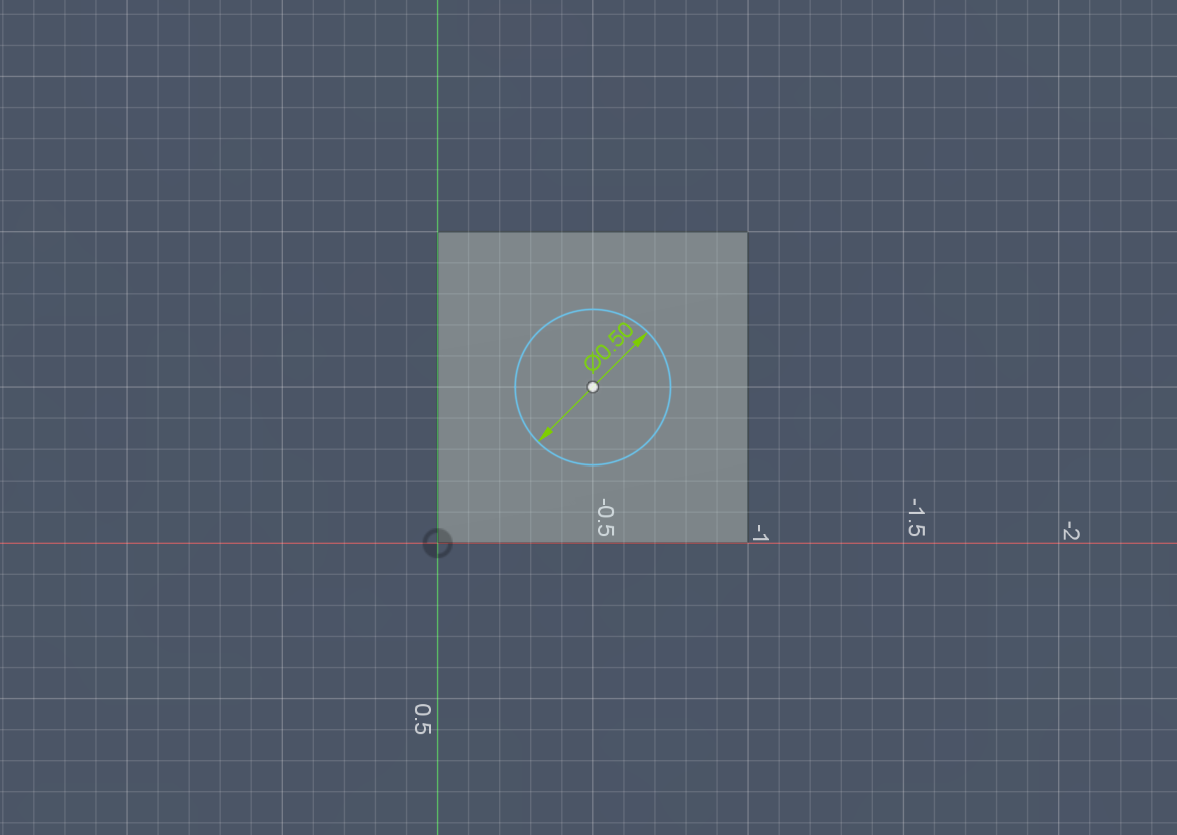Click the bottom-right square corner at -1
This screenshot has width=1177, height=835.
click(747, 543)
